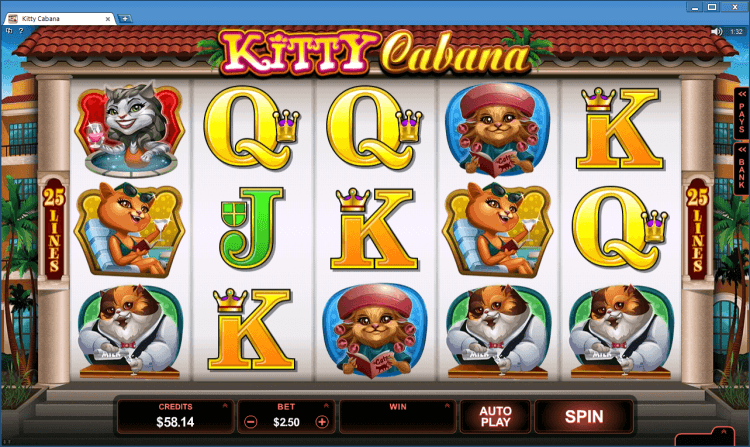Image resolution: width=750 pixels, height=447 pixels.
Task: Start Auto Play
Action: (496, 416)
